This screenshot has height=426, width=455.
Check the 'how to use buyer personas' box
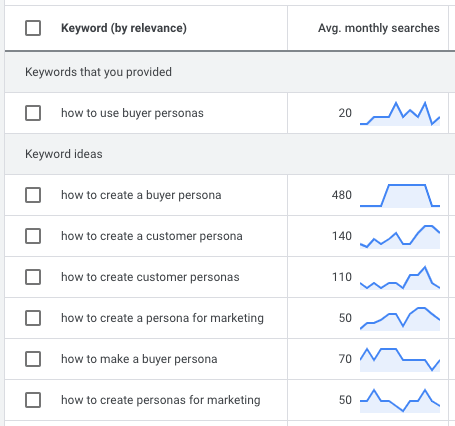coord(33,113)
